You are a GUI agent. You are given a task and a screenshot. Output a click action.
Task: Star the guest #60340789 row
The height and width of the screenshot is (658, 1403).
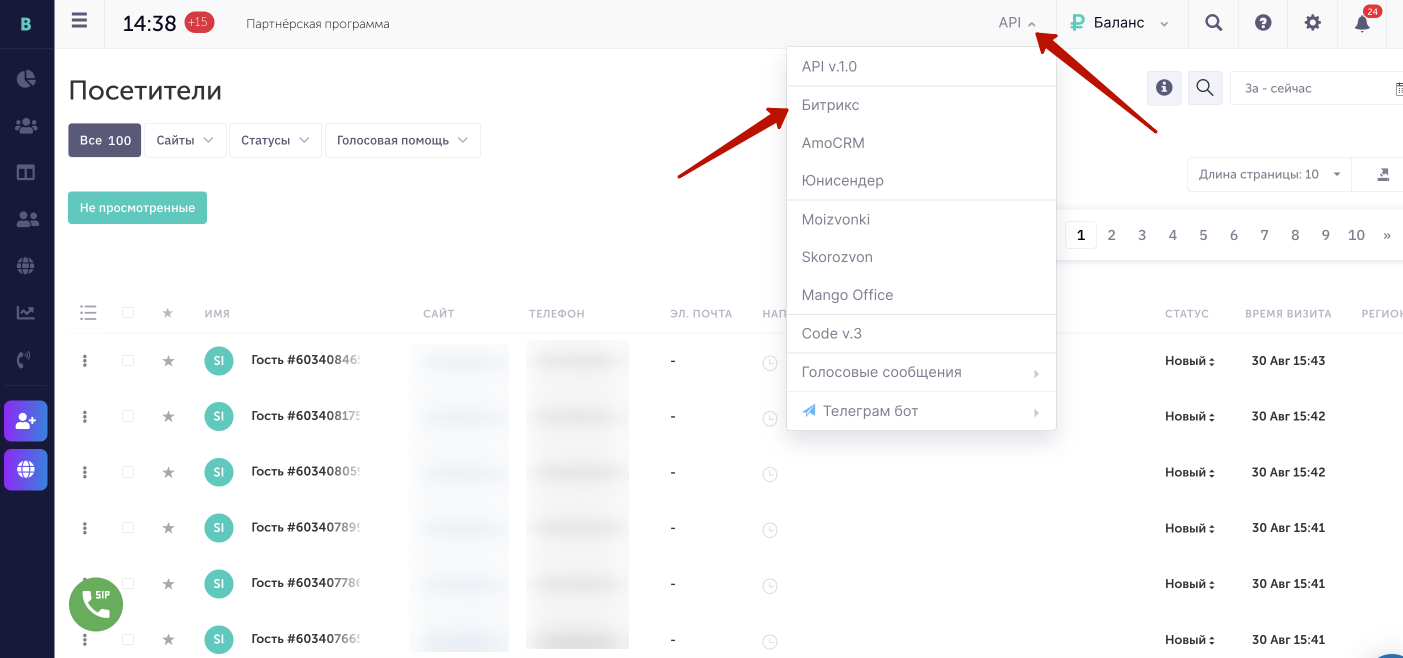168,528
